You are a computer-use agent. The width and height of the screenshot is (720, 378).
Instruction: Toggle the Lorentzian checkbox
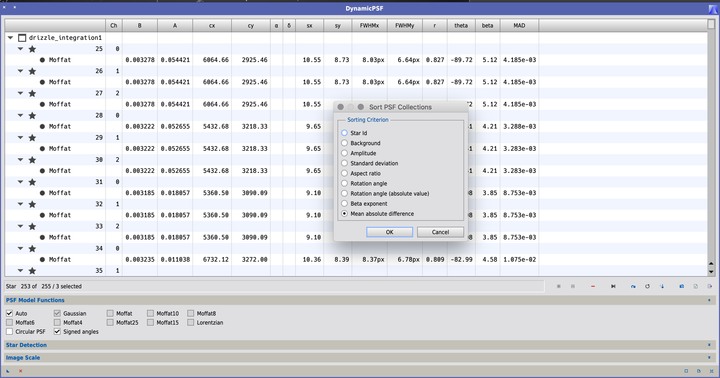tap(191, 322)
